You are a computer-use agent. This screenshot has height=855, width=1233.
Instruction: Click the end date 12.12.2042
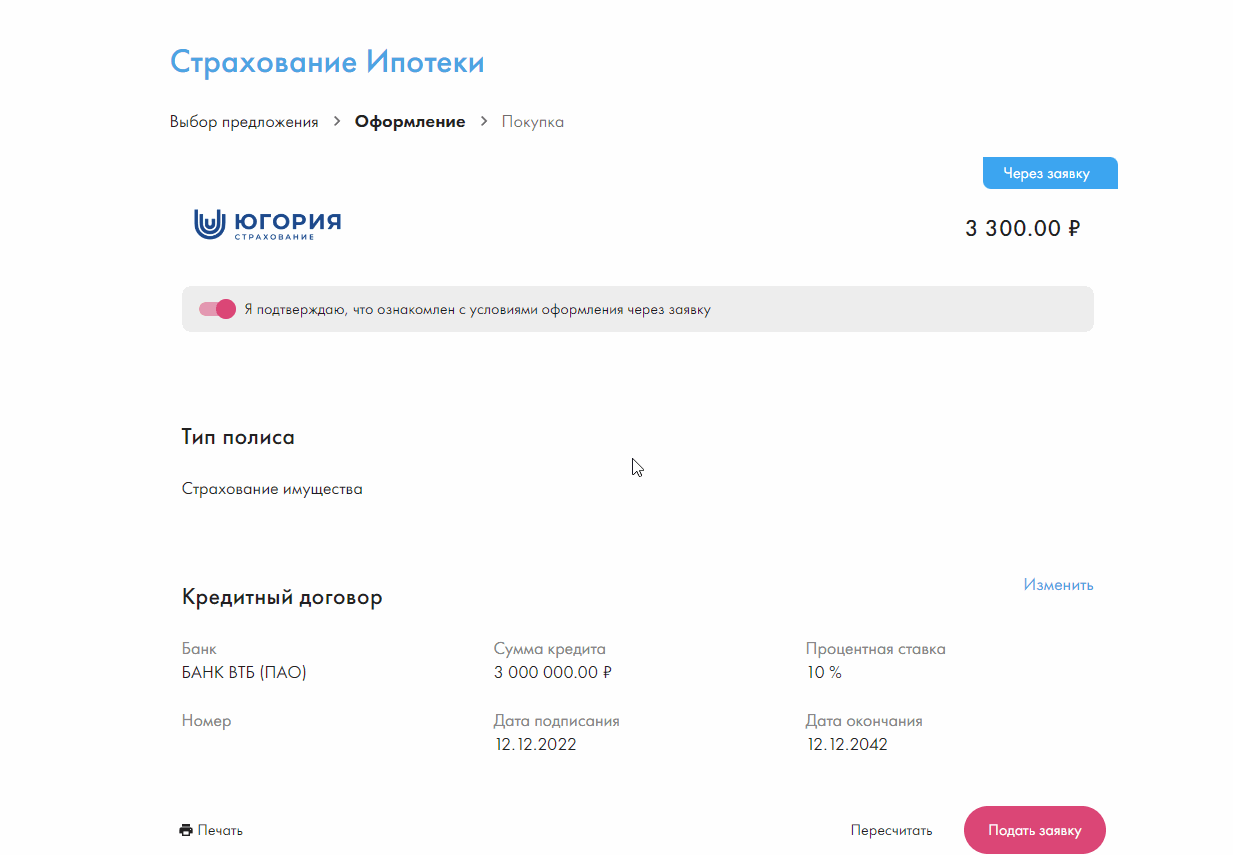(x=847, y=745)
